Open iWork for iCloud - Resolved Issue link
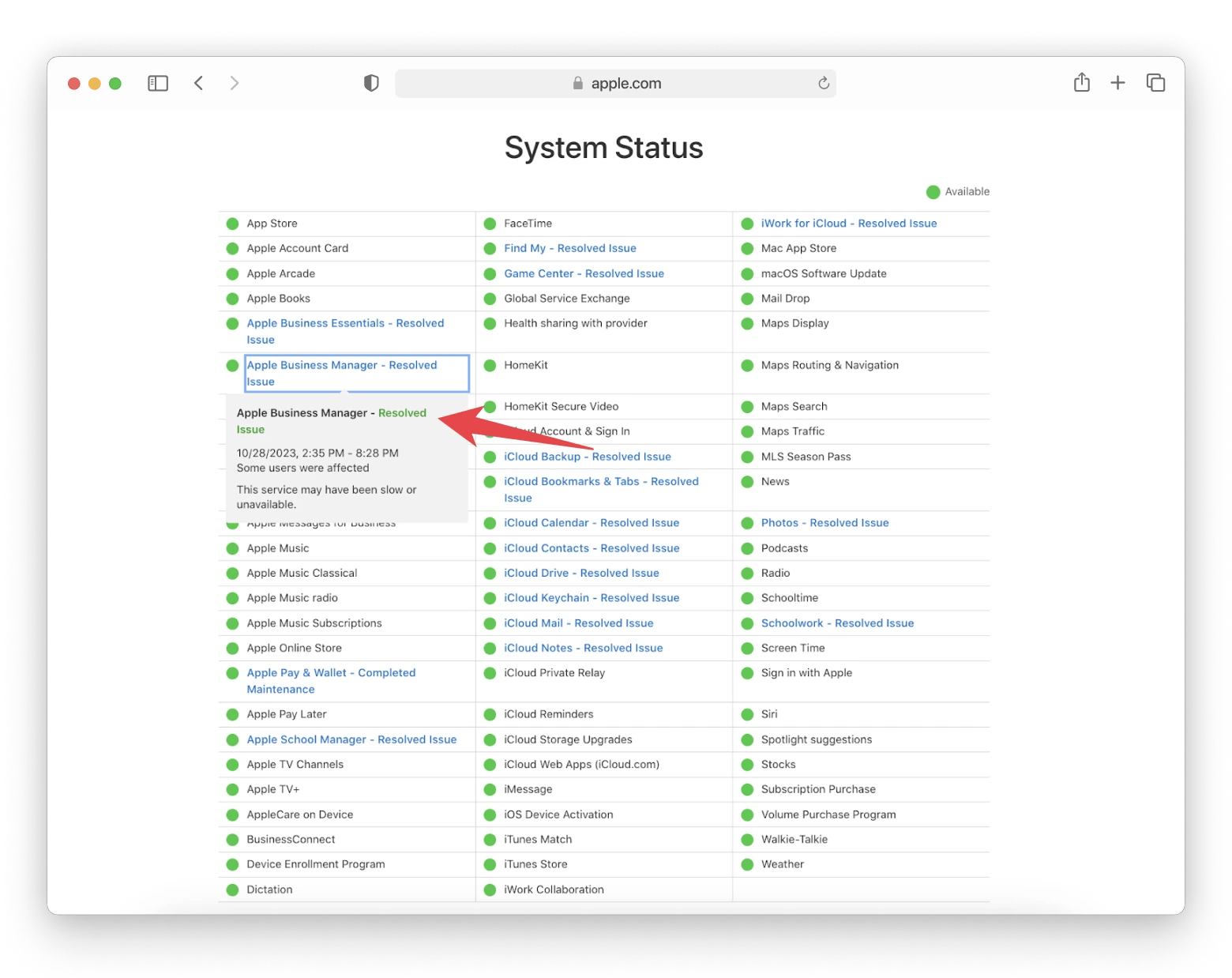Image resolution: width=1232 pixels, height=978 pixels. click(849, 224)
